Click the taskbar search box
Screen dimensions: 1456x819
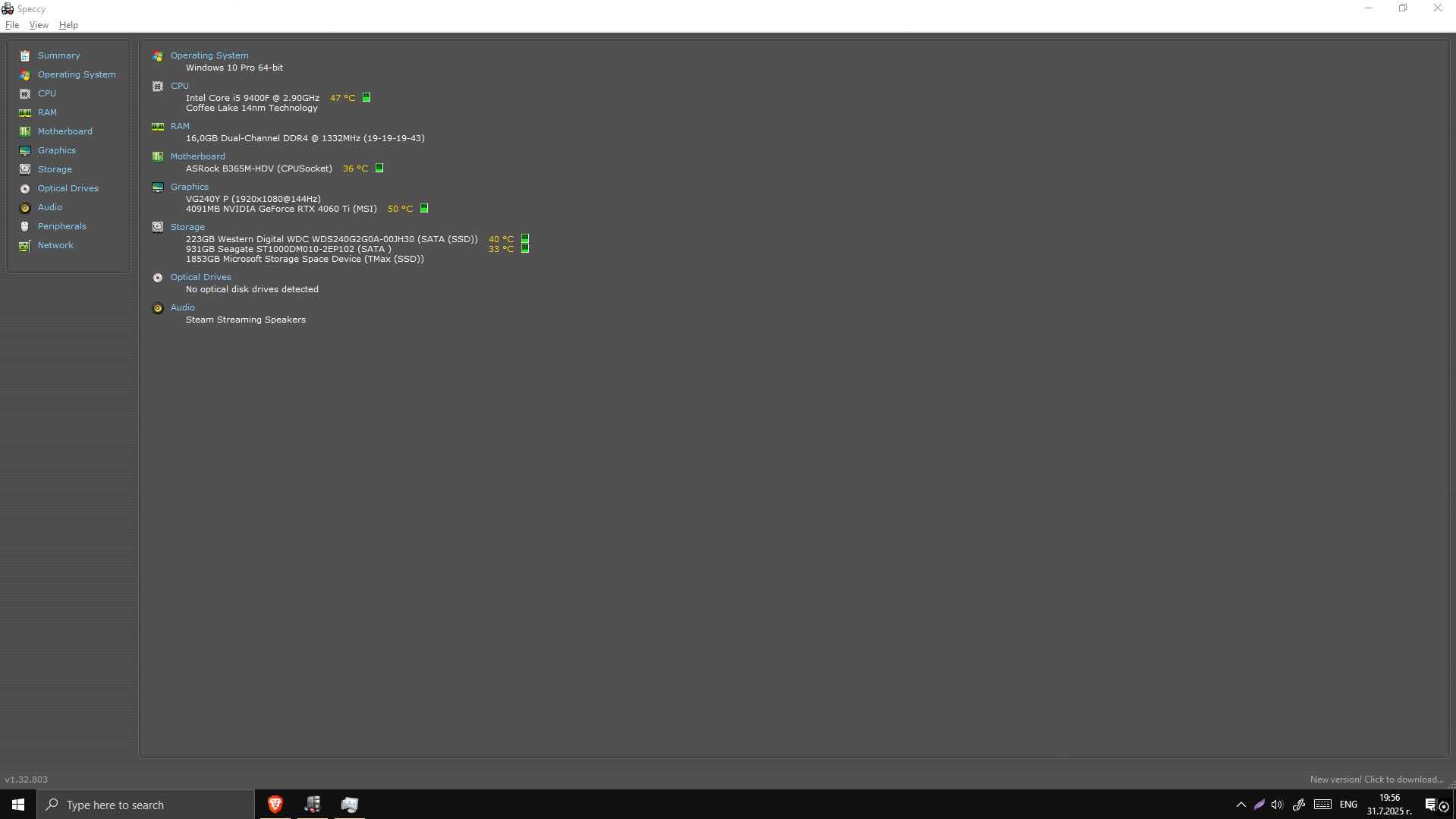(x=146, y=805)
